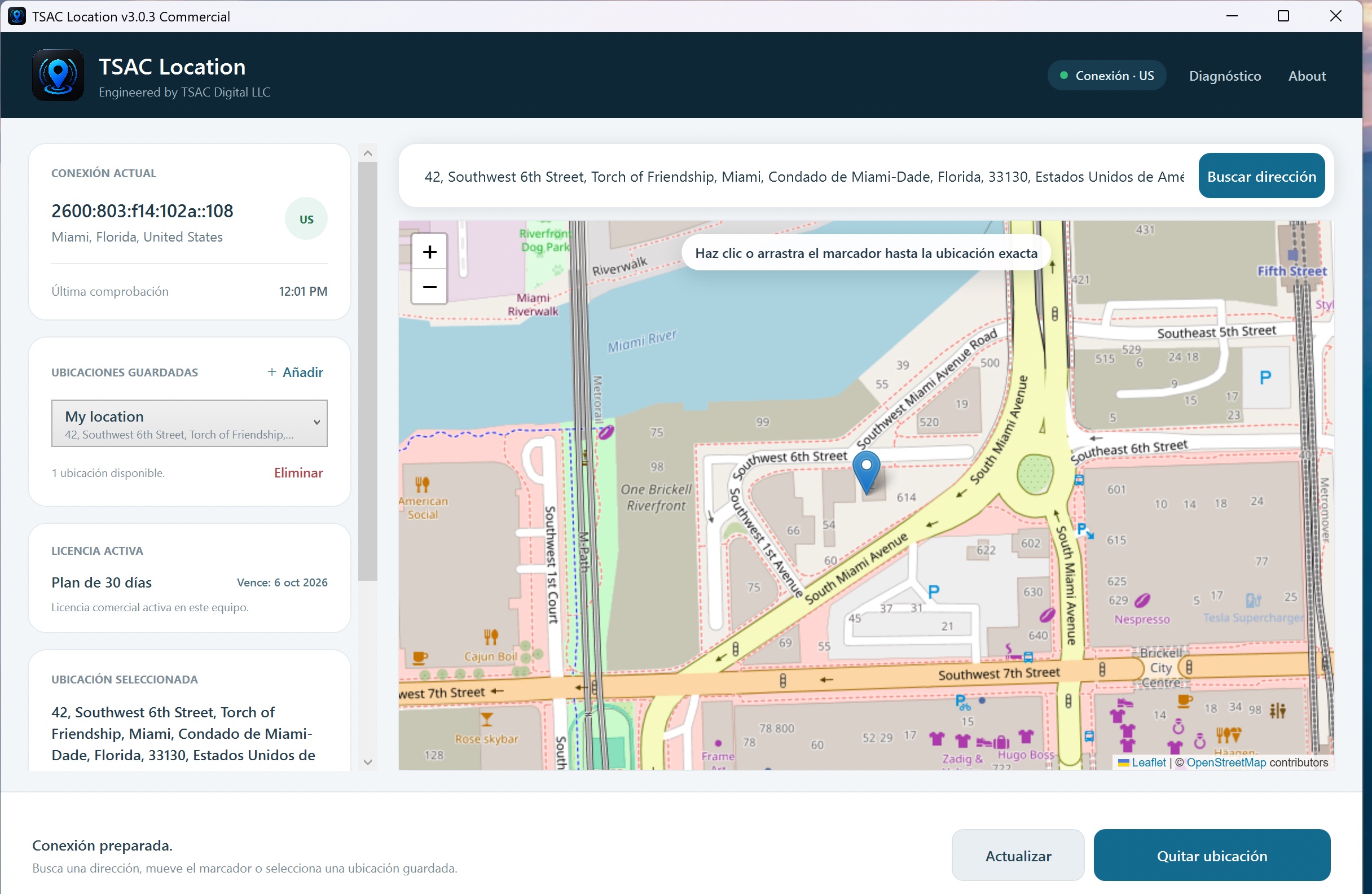
Task: Click the blue location marker pin
Action: pos(866,472)
